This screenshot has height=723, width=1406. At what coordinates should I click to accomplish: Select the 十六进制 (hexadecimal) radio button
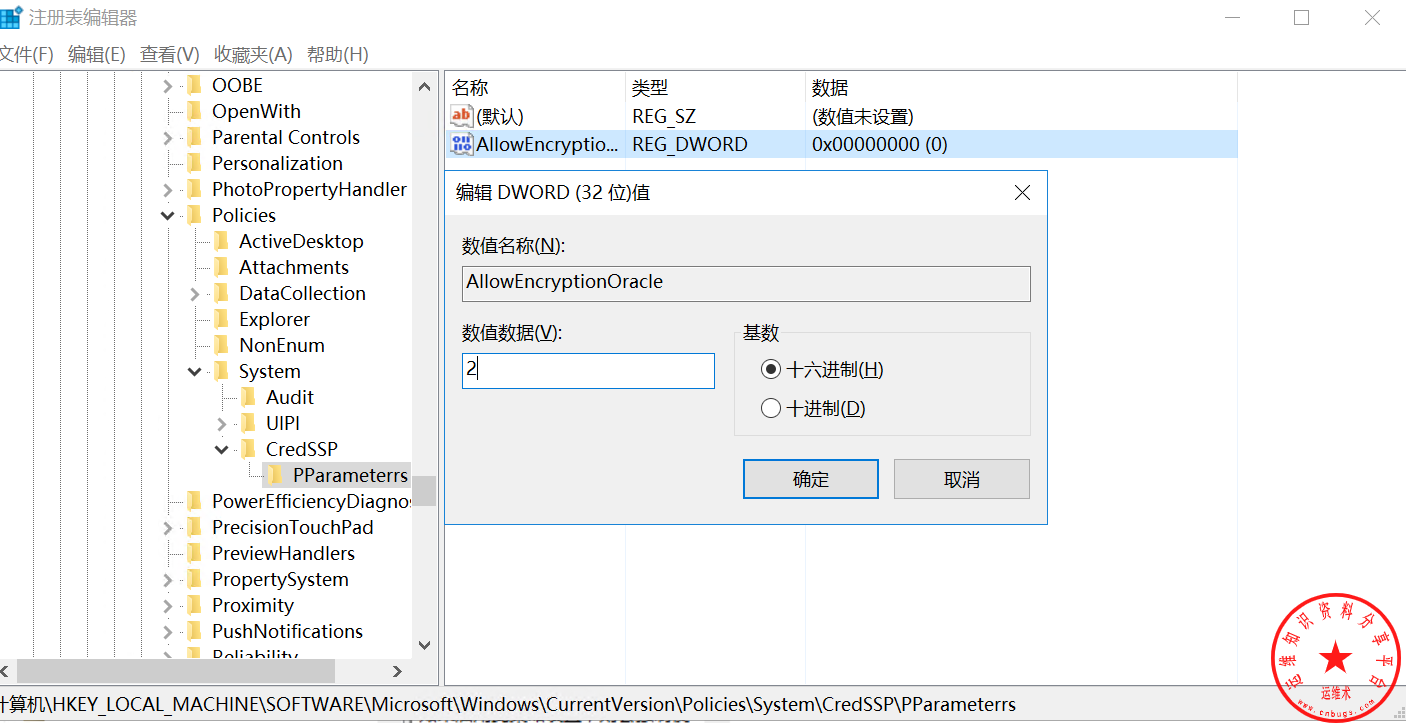pyautogui.click(x=770, y=370)
